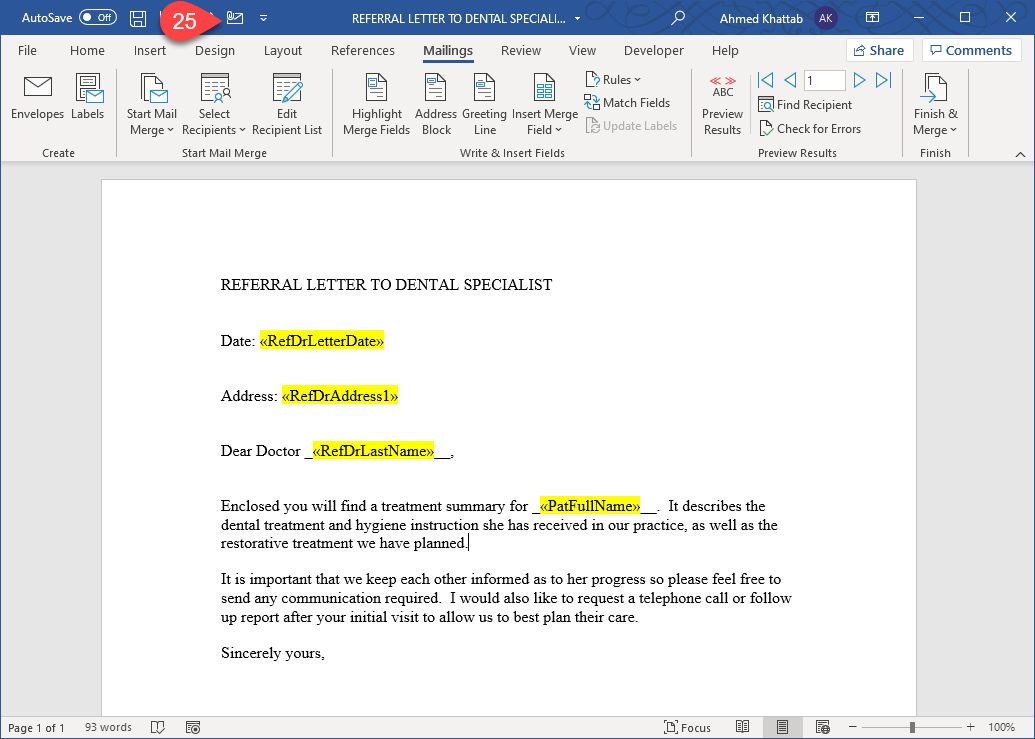This screenshot has height=739, width=1035.
Task: Click the RefDrLastName merge field
Action: click(373, 451)
